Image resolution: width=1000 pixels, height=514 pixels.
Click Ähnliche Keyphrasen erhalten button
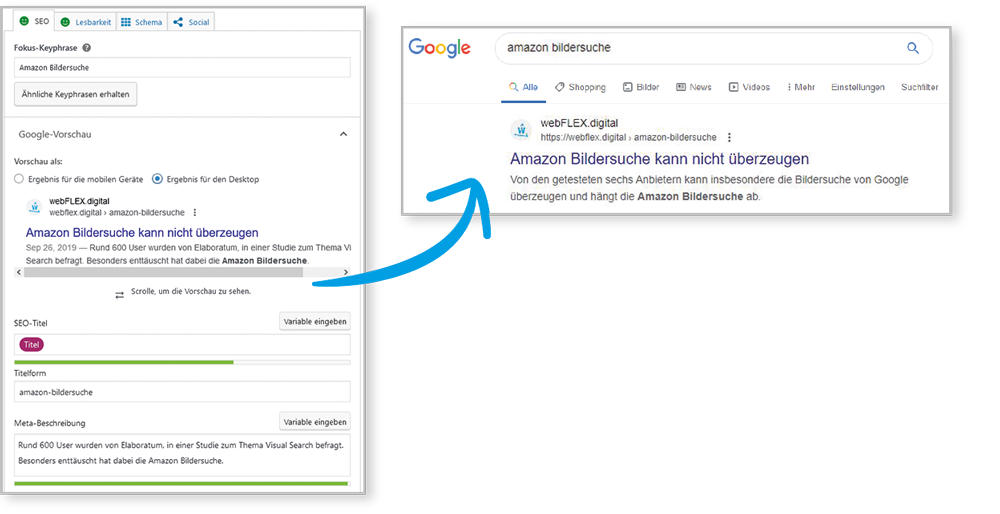click(75, 94)
